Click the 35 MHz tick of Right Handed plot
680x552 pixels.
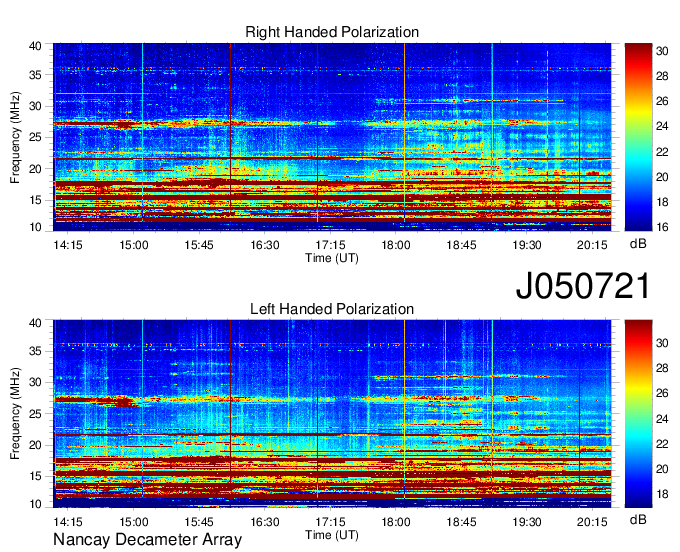tap(35, 75)
